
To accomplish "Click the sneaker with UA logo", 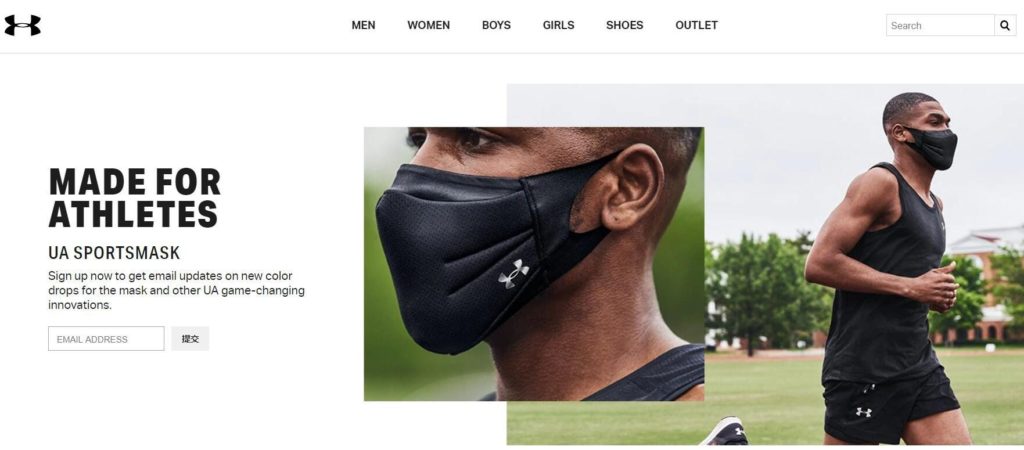I will pos(724,433).
